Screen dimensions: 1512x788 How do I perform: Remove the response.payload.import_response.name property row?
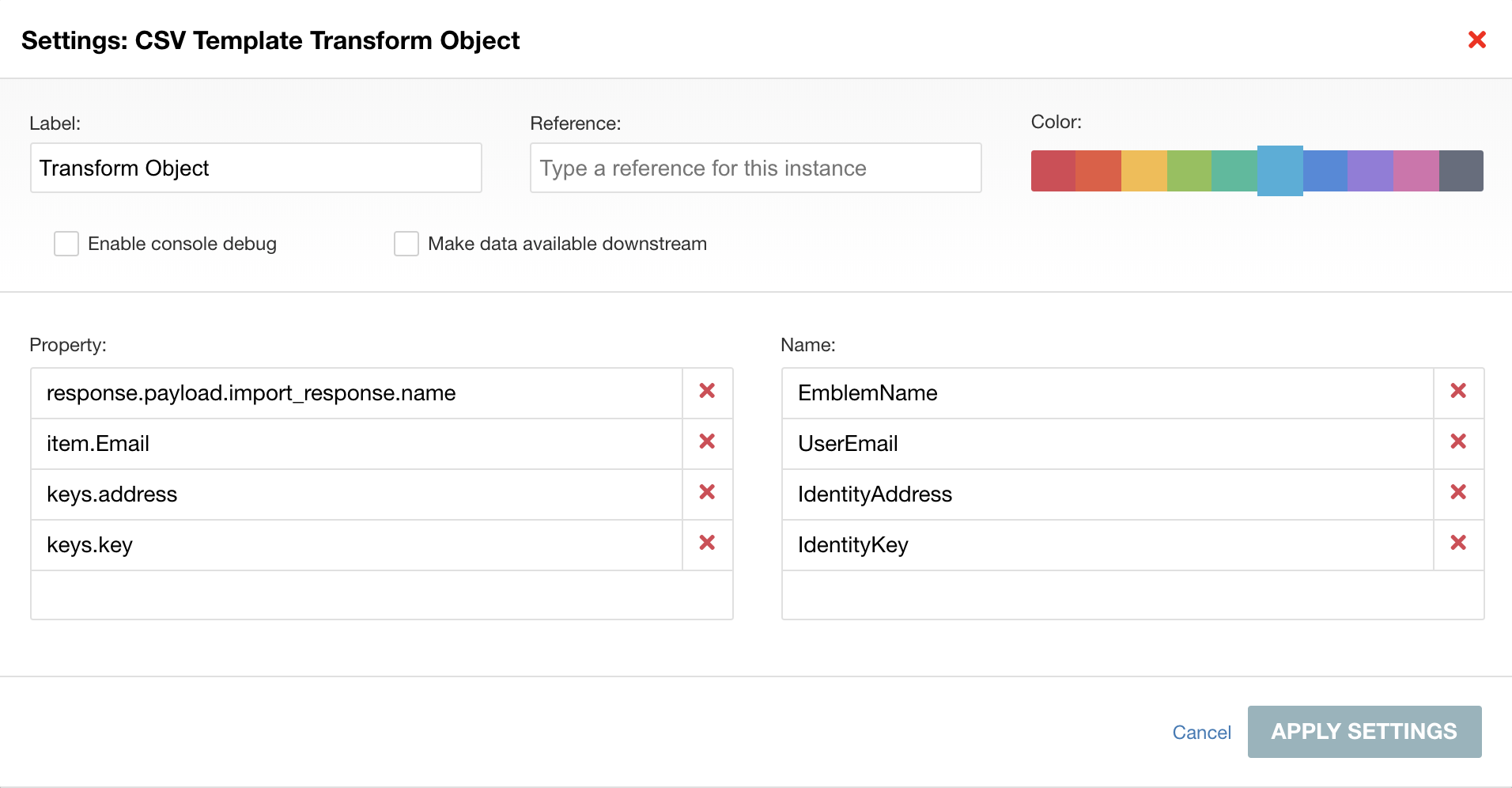[x=707, y=392]
